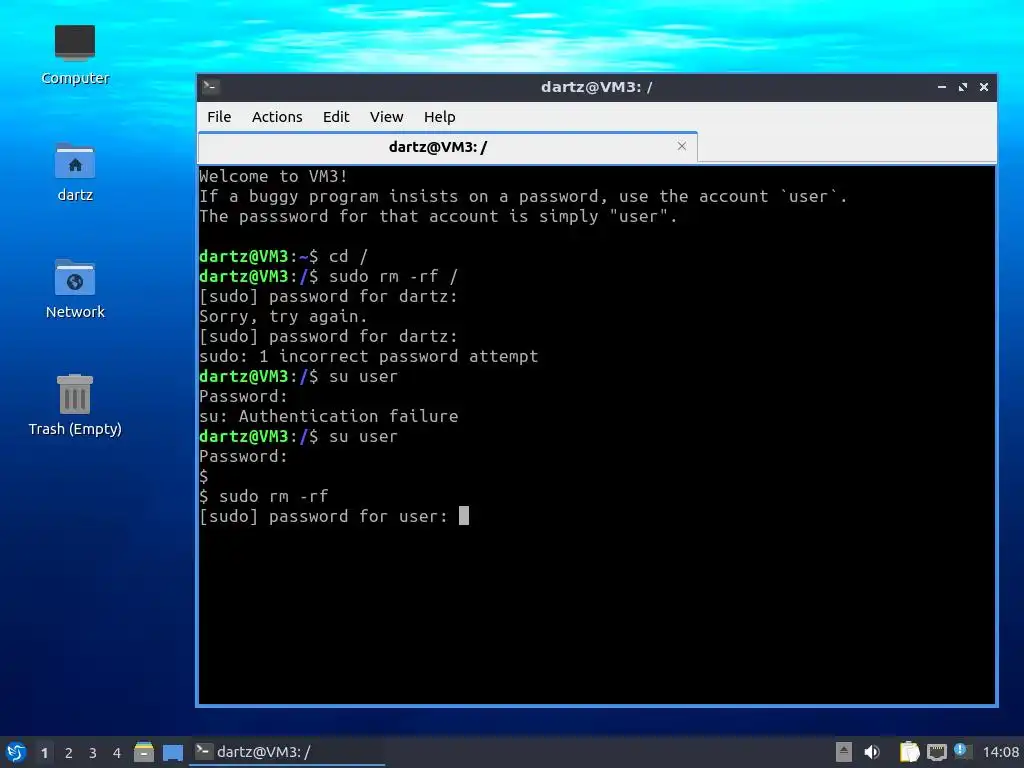The width and height of the screenshot is (1024, 768).
Task: Maximize the terminal window
Action: (963, 87)
